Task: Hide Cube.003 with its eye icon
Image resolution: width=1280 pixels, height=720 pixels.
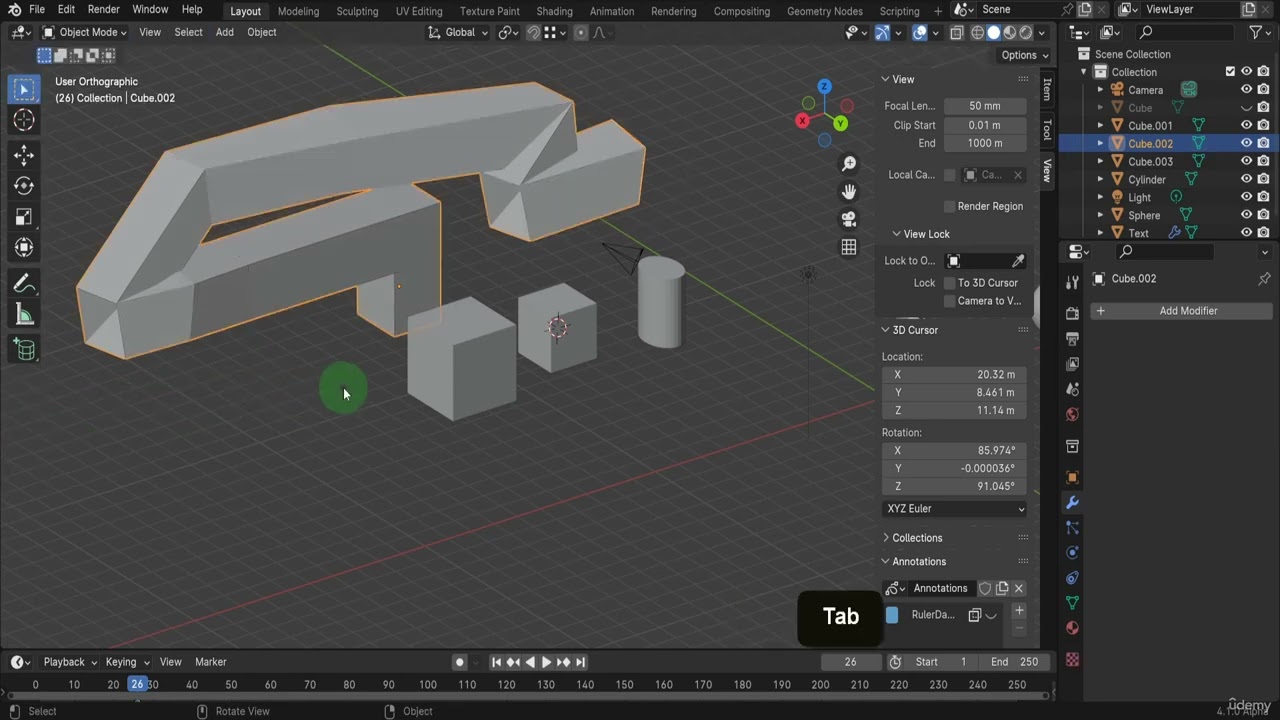Action: pyautogui.click(x=1247, y=161)
